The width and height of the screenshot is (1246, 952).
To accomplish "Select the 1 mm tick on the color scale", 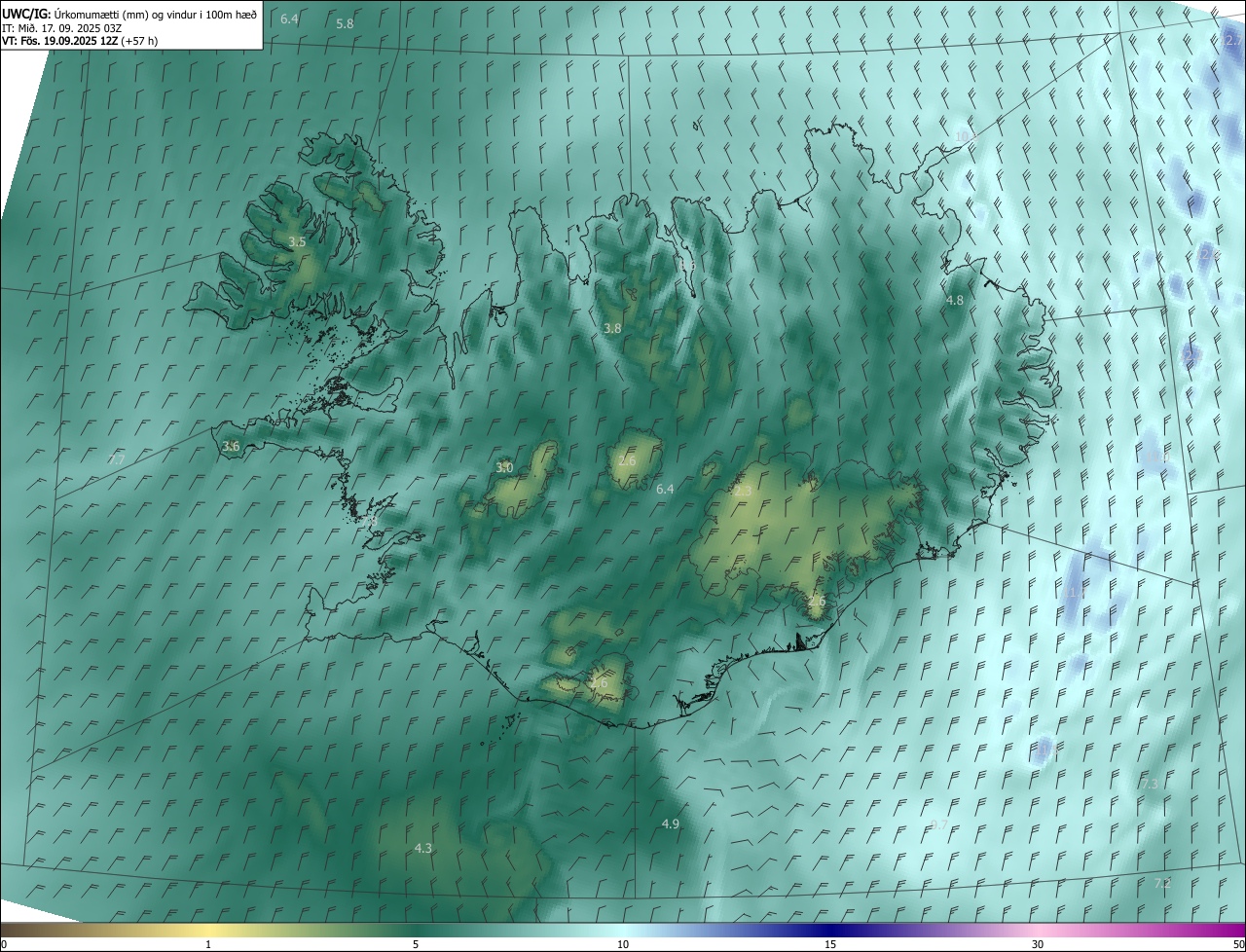I will (208, 944).
